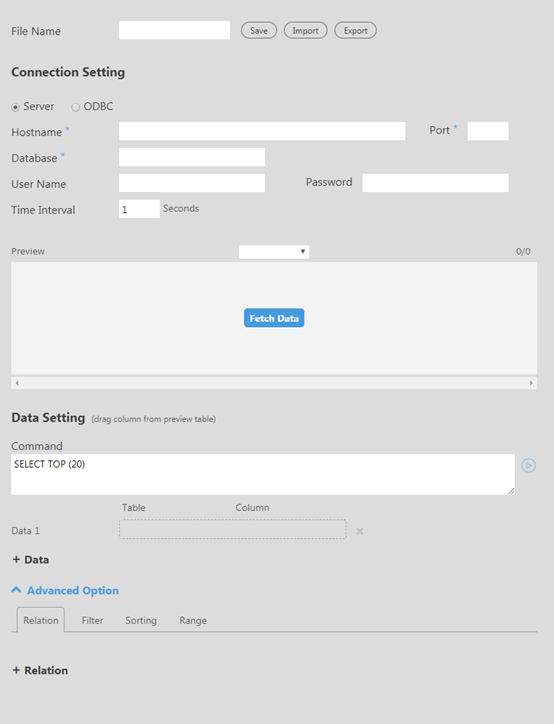The image size is (554, 724).
Task: Switch to the Filter tab
Action: pos(92,621)
